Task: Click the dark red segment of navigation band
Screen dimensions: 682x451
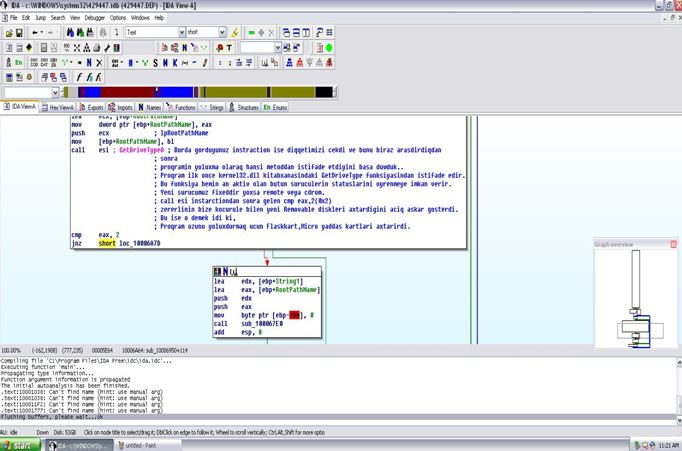Action: coord(128,92)
